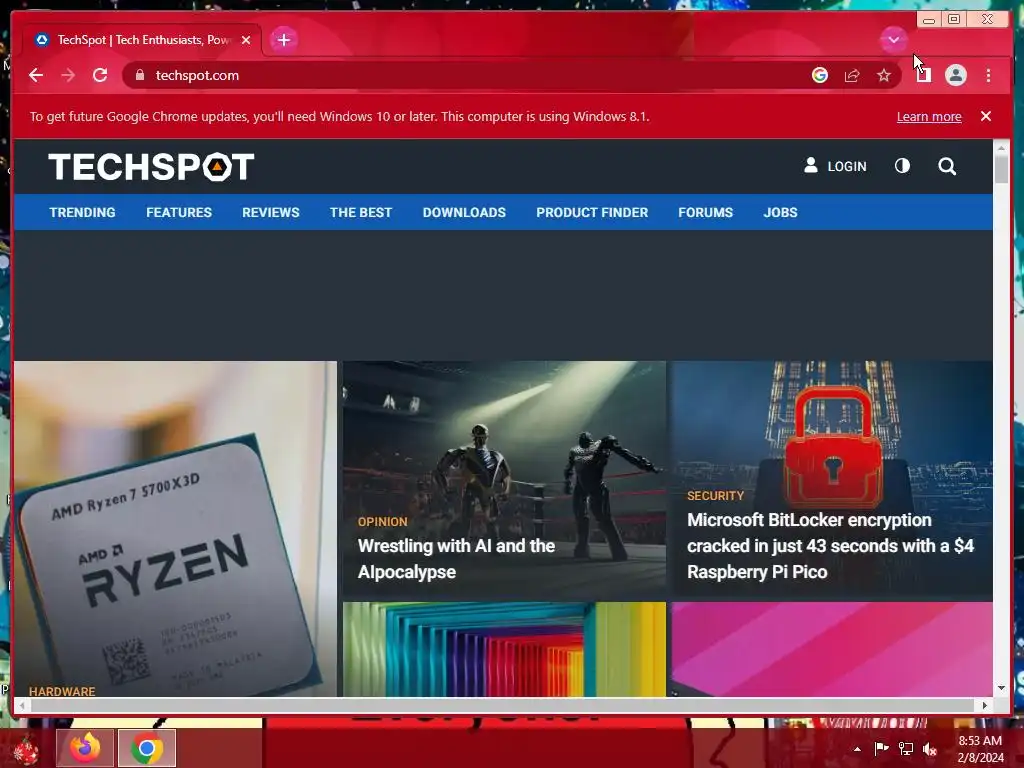Click the vertical scrollbar thumb
1024x768 pixels.
pyautogui.click(x=1001, y=170)
